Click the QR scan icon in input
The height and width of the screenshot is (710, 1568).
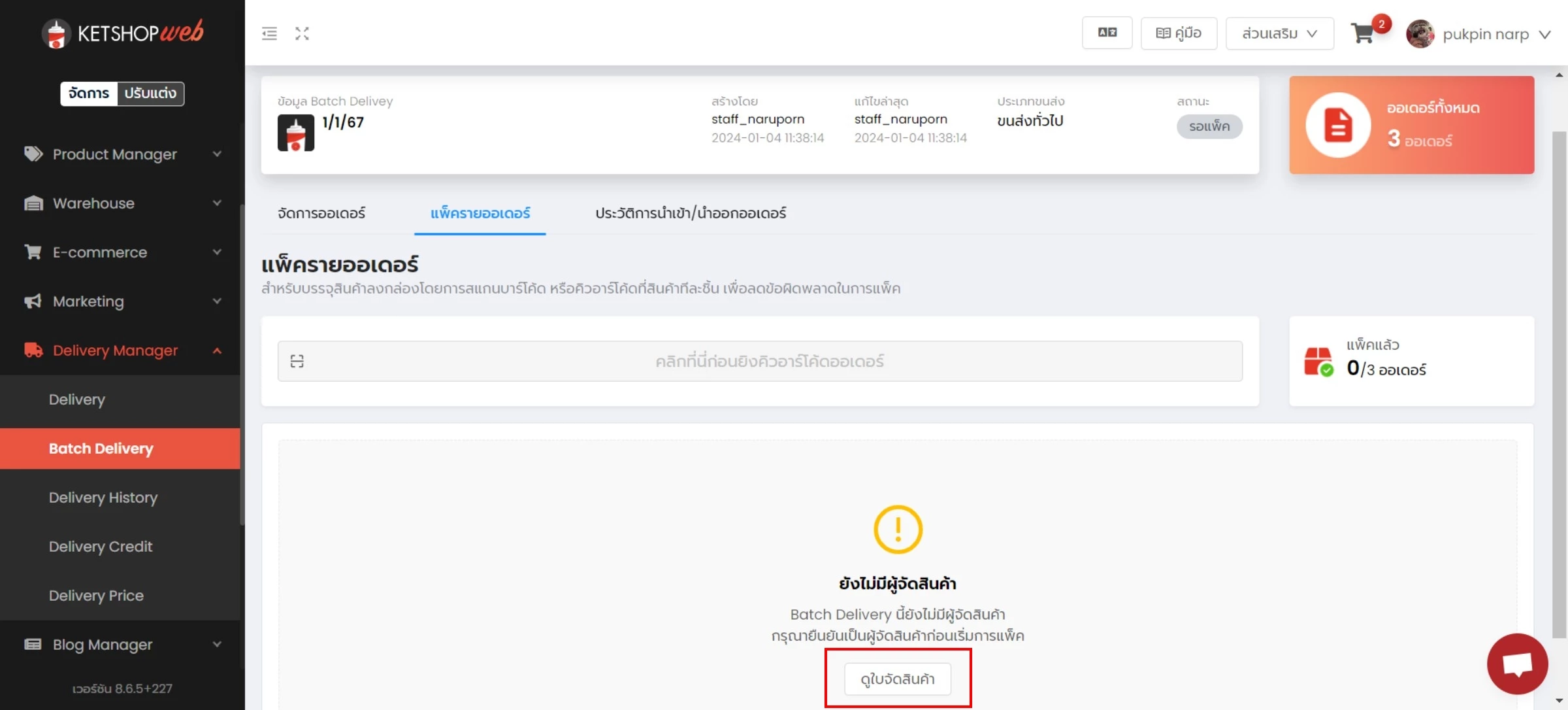pos(297,361)
